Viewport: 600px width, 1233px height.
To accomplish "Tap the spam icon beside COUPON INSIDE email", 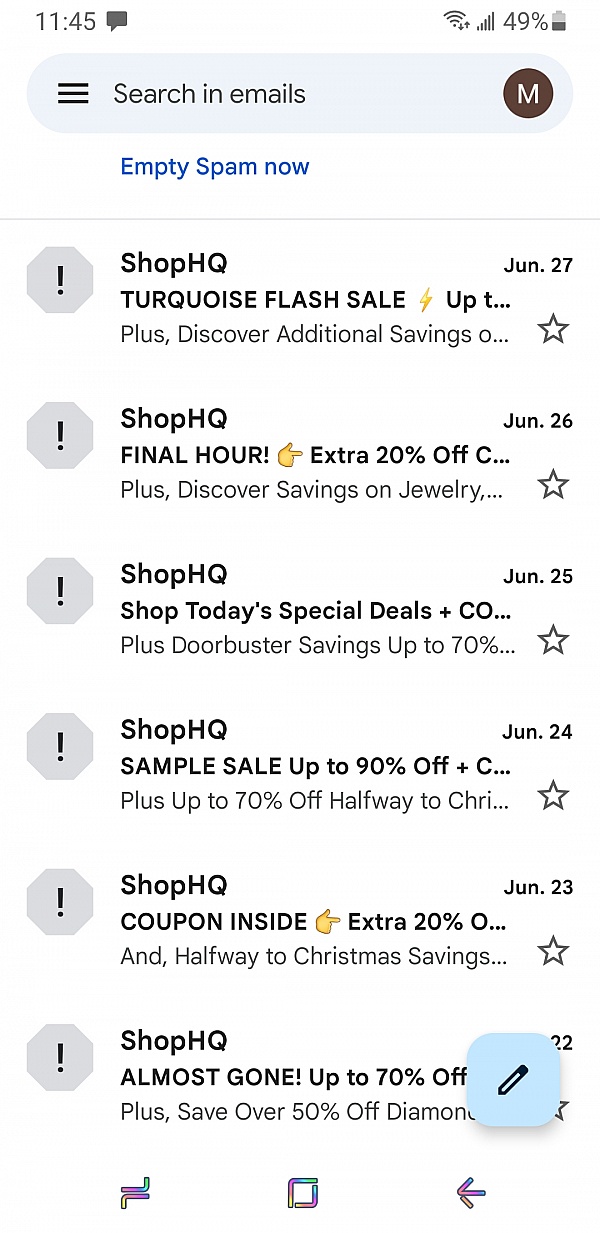I will (60, 901).
